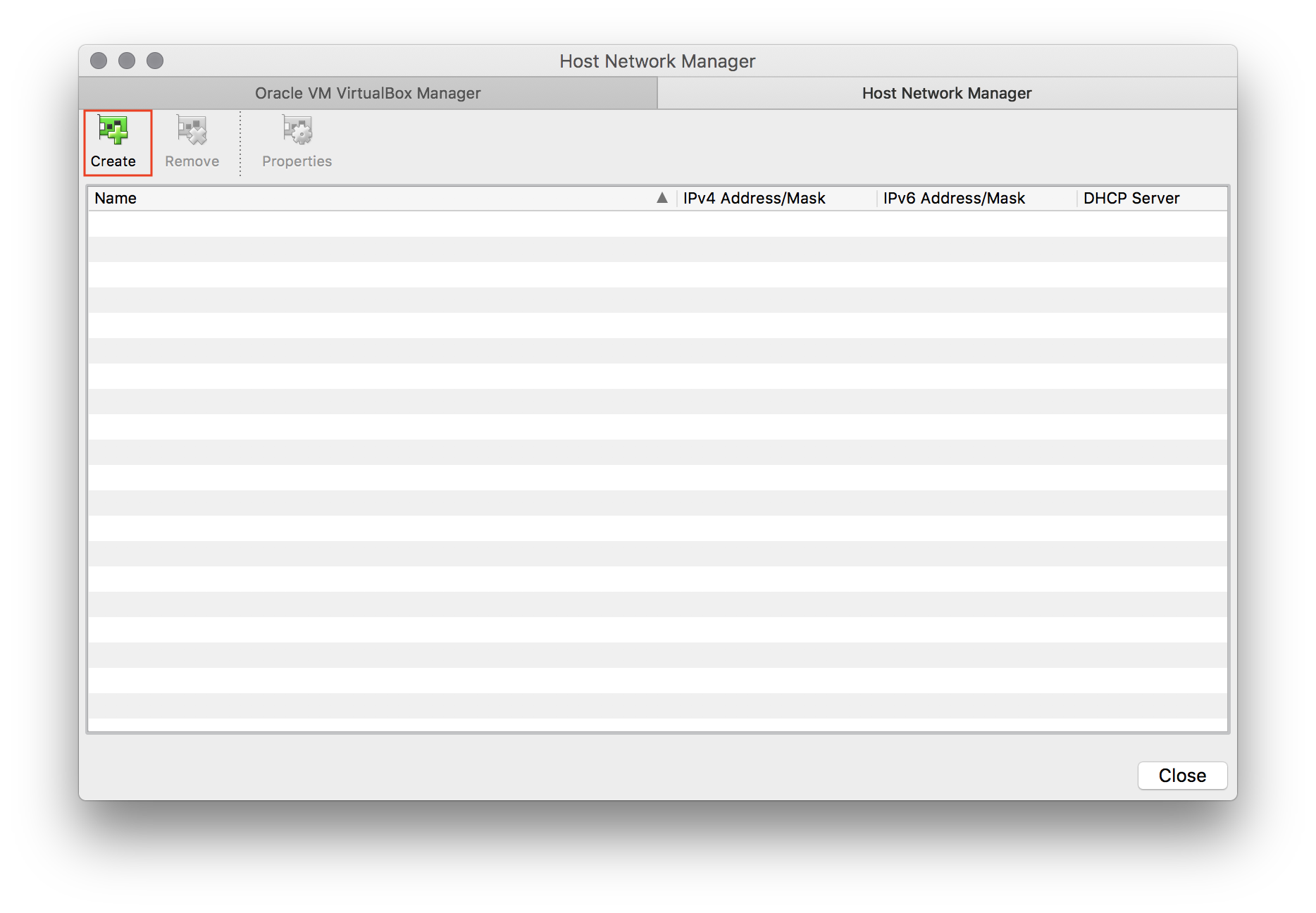Minimize the window with the middle title bar button
This screenshot has width=1316, height=913.
click(x=127, y=61)
